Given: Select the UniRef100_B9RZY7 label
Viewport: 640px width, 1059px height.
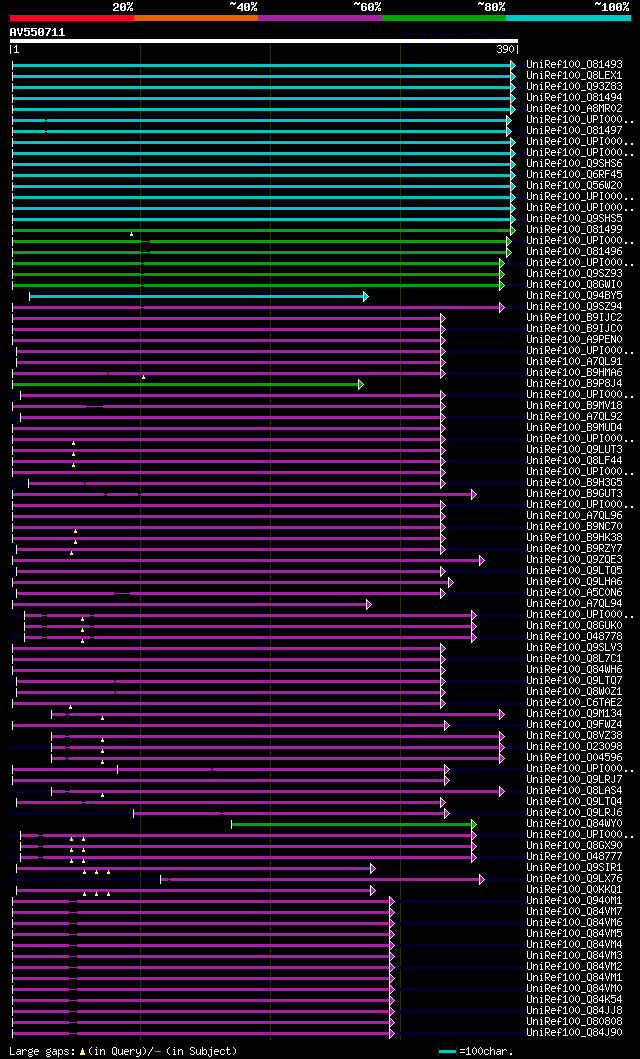Looking at the screenshot, I should tap(575, 548).
